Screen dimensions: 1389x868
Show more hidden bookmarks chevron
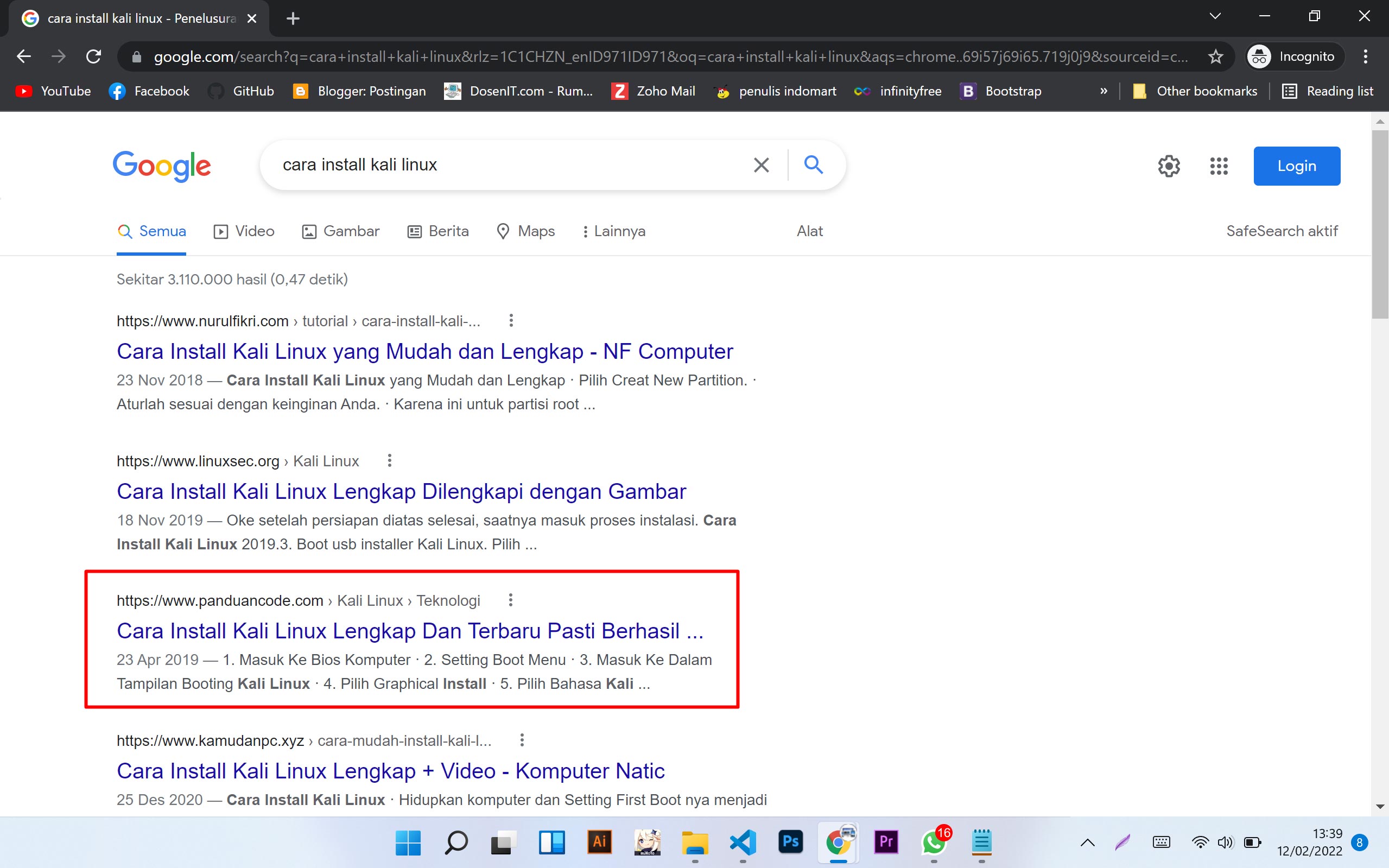tap(1103, 91)
